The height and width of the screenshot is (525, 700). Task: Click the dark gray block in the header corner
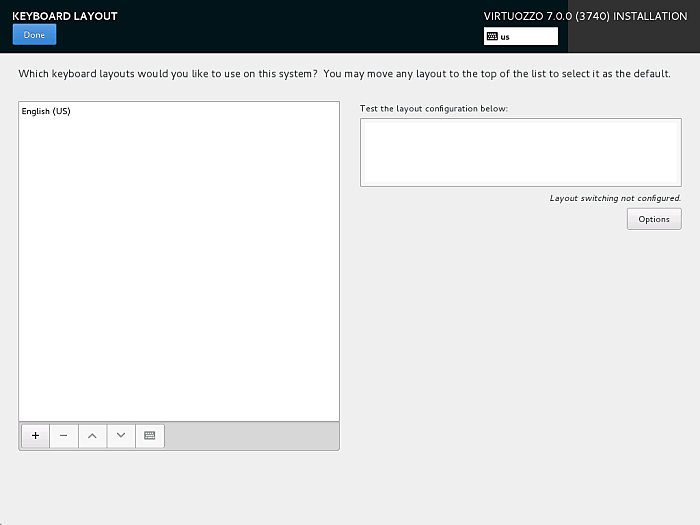coord(630,38)
